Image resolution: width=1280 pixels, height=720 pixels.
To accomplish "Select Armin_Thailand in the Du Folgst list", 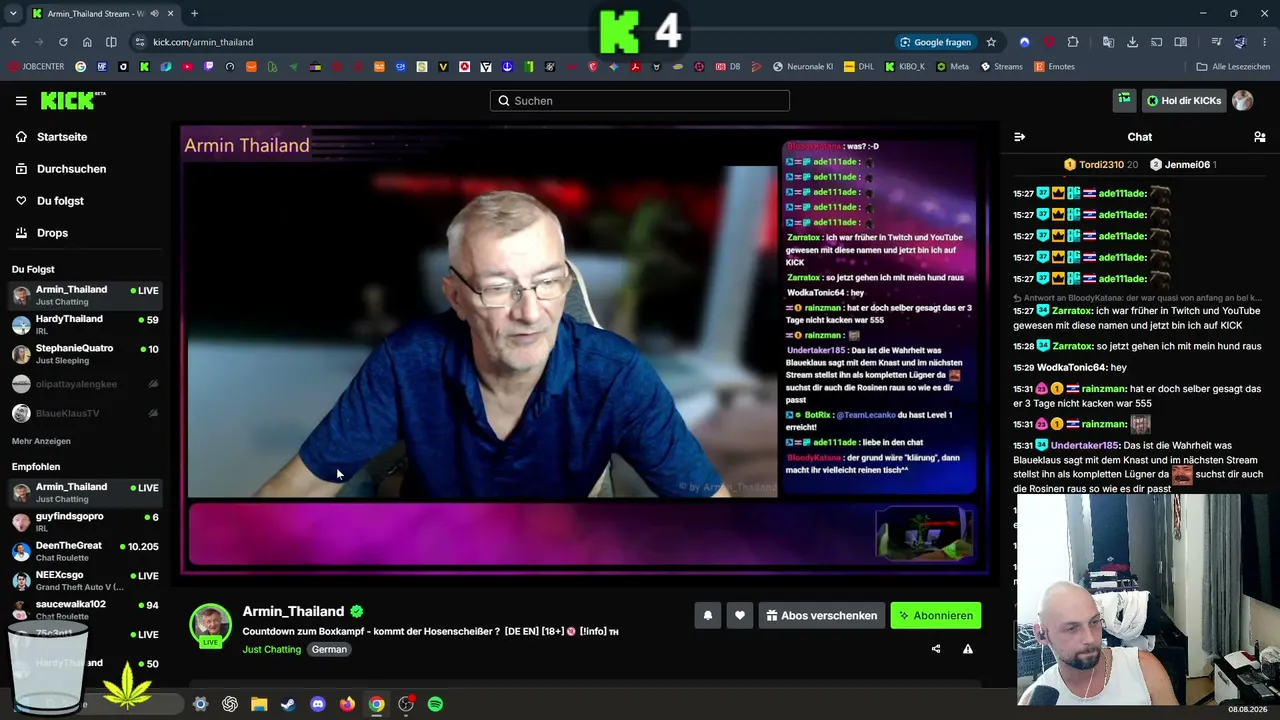I will [85, 295].
